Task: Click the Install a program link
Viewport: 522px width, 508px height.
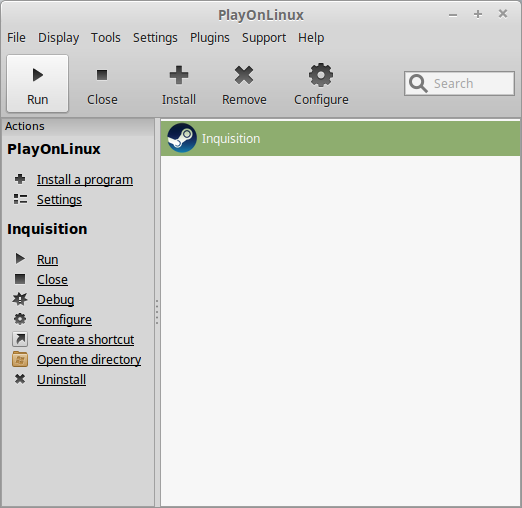Action: pos(85,180)
